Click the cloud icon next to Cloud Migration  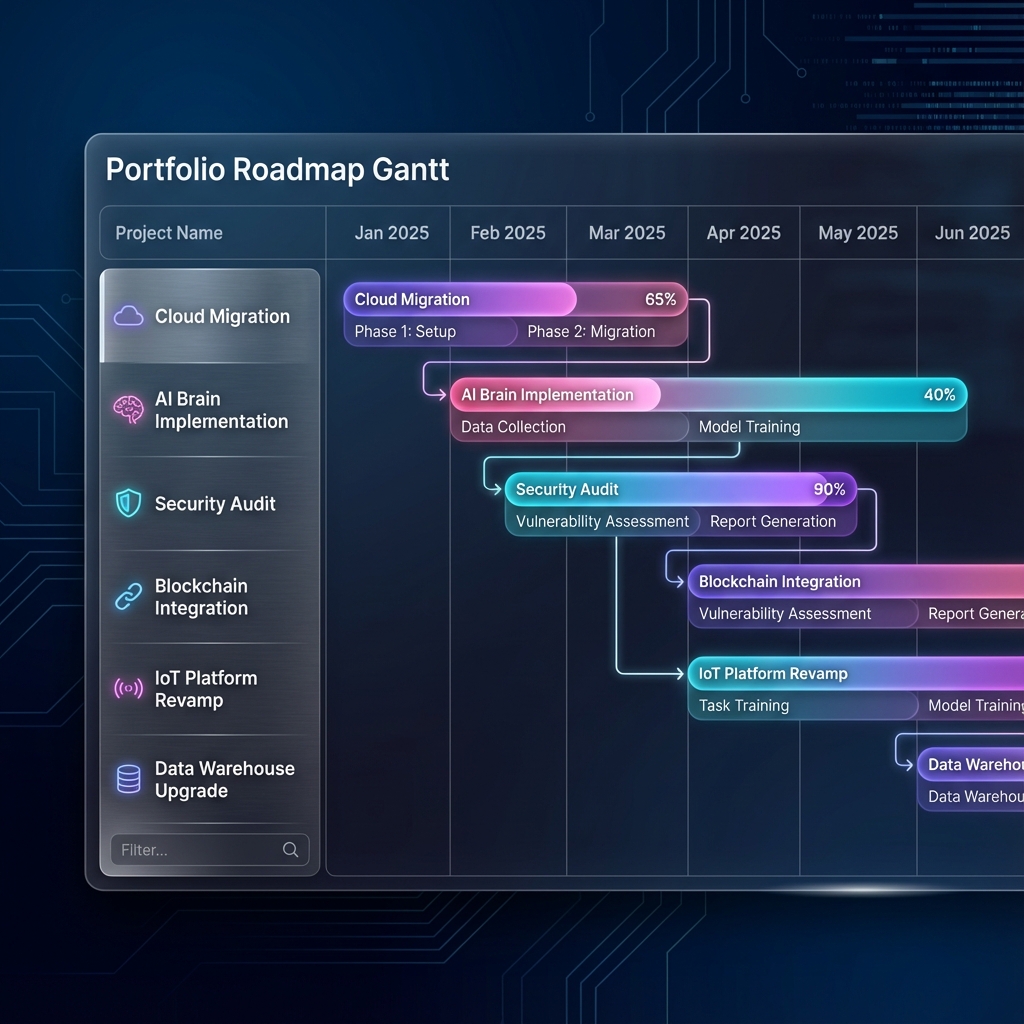pyautogui.click(x=128, y=316)
